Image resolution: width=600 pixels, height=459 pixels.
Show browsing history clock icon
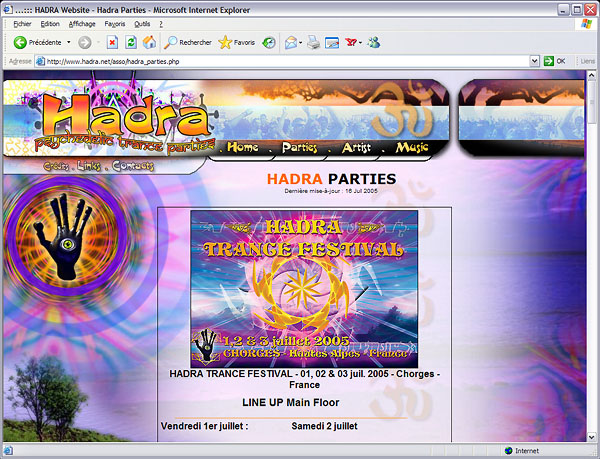(x=269, y=42)
